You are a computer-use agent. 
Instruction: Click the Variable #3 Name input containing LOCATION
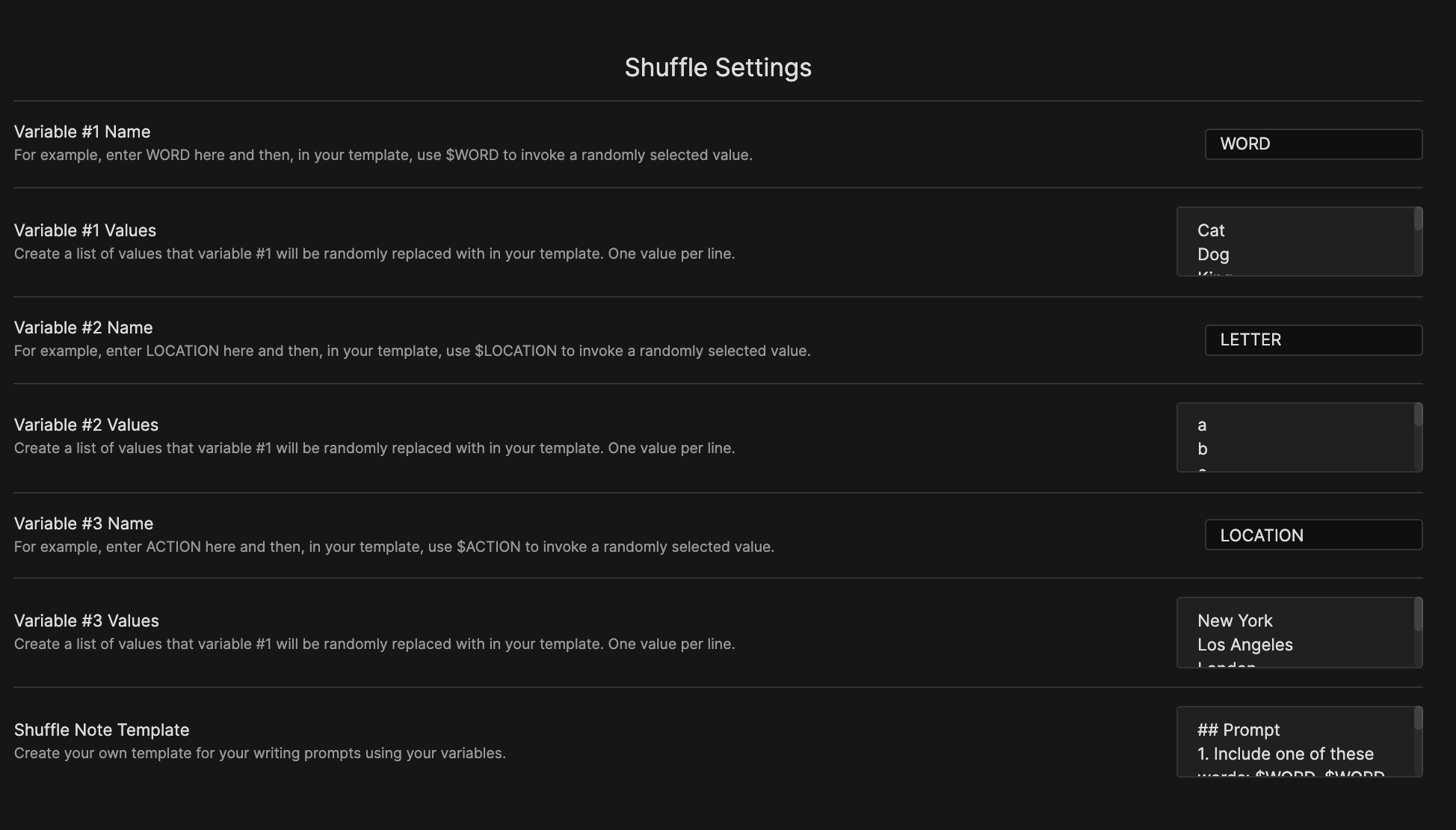pyautogui.click(x=1312, y=535)
